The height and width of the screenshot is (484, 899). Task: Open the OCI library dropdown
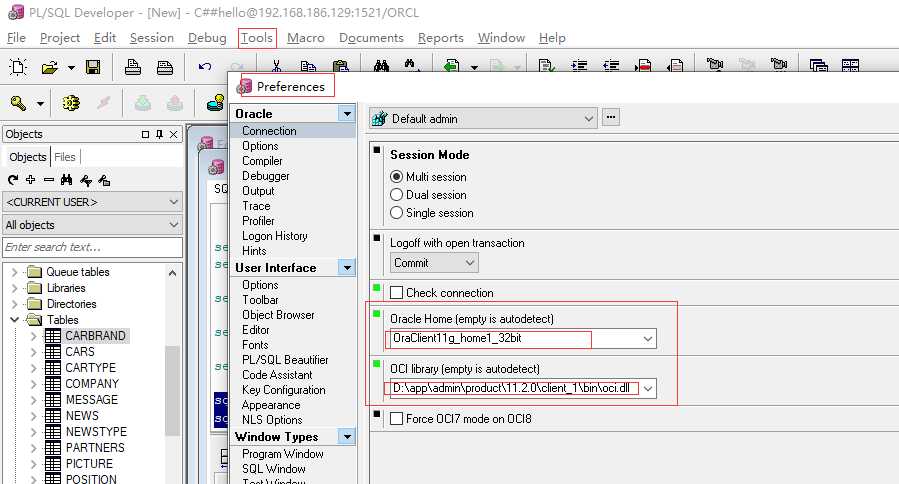coord(648,388)
